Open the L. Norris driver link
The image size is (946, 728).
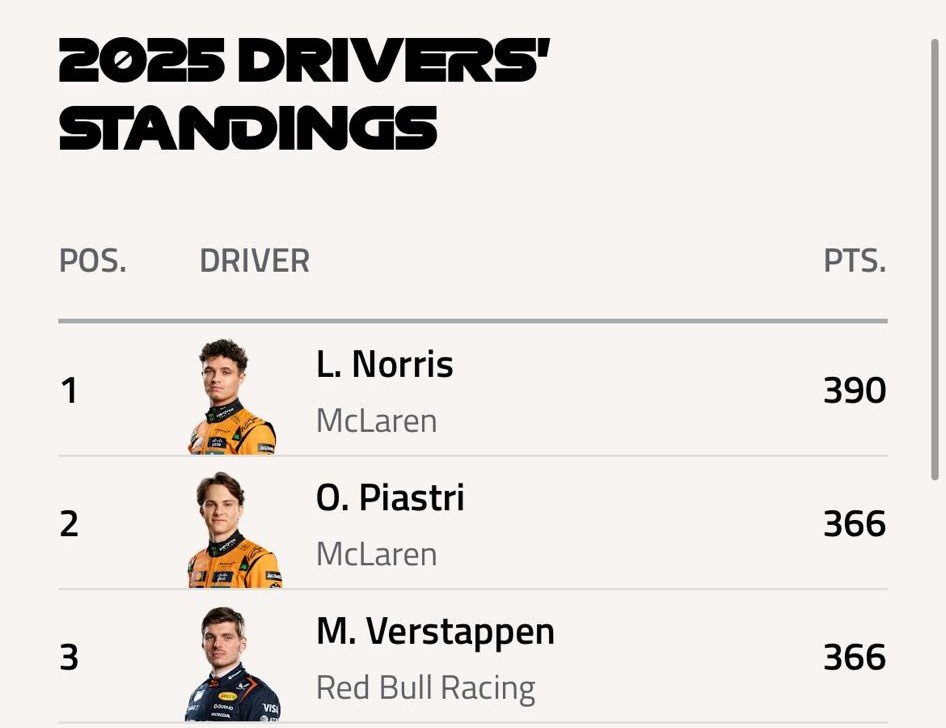(x=384, y=365)
